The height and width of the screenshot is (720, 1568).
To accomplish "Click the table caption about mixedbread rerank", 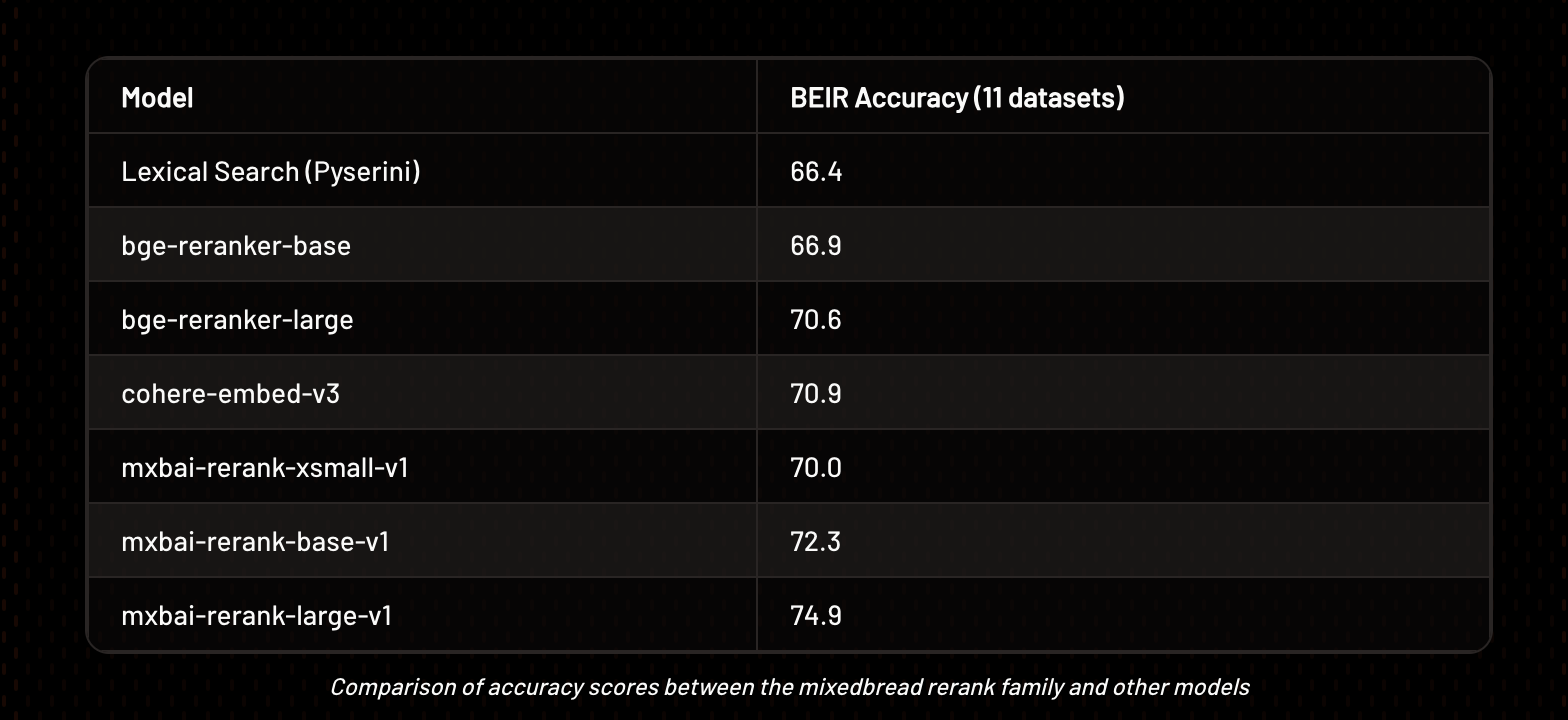I will coord(790,688).
